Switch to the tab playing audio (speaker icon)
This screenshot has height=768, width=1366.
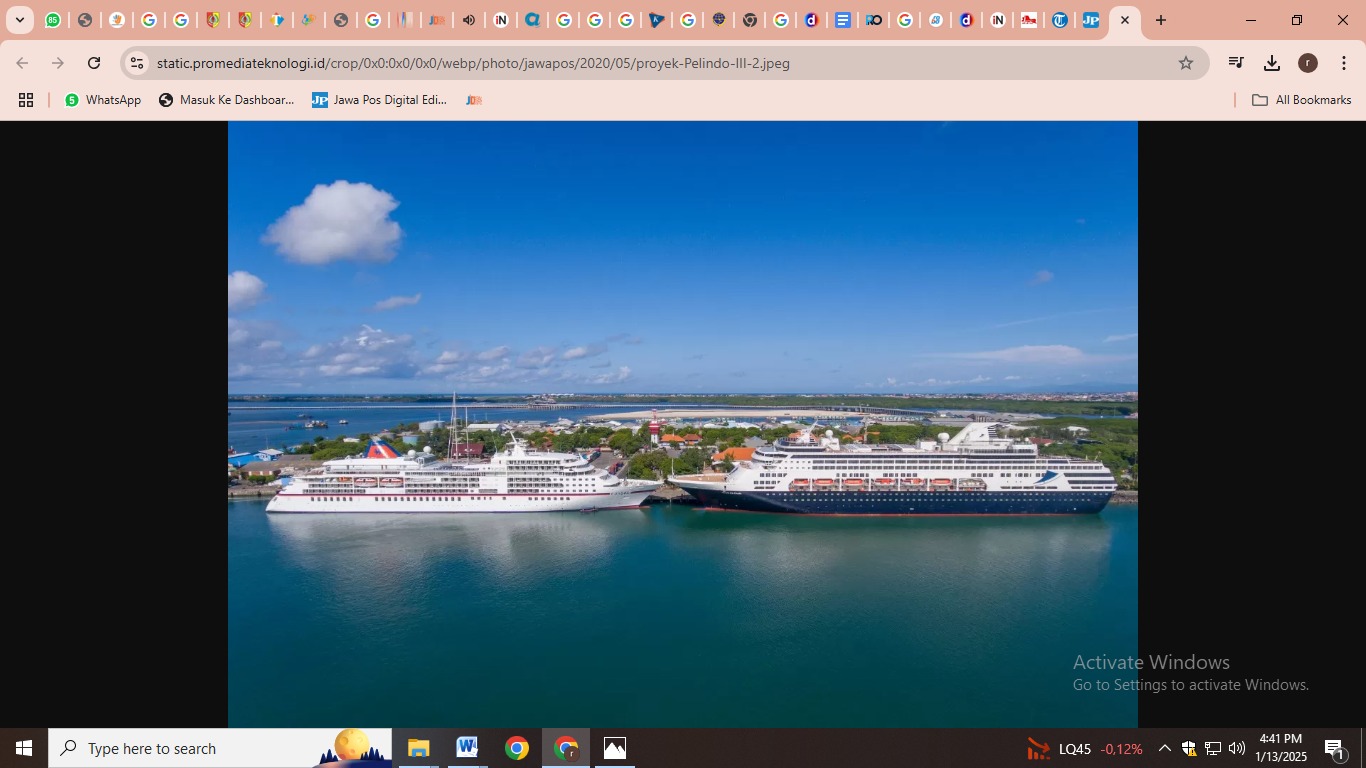coord(468,20)
